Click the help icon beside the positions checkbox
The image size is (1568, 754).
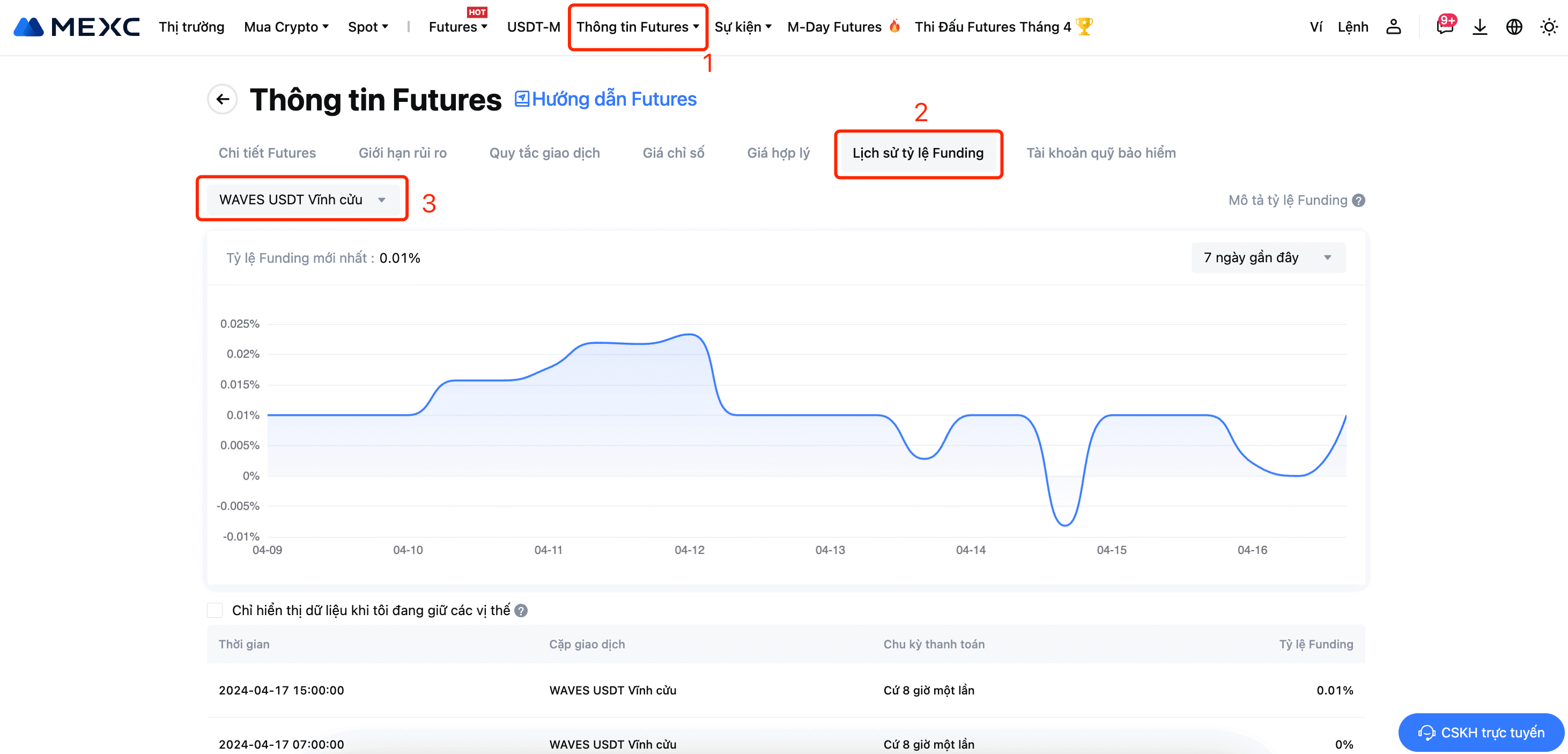(521, 610)
